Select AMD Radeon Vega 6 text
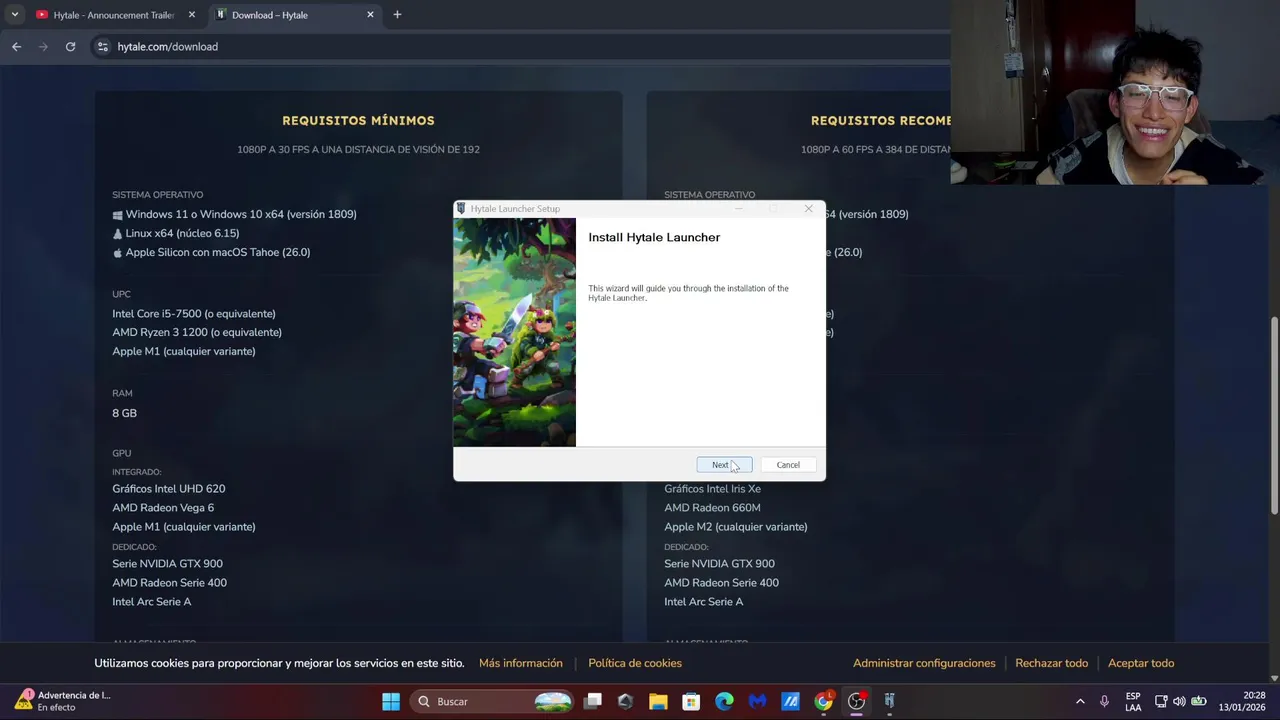 [x=163, y=508]
